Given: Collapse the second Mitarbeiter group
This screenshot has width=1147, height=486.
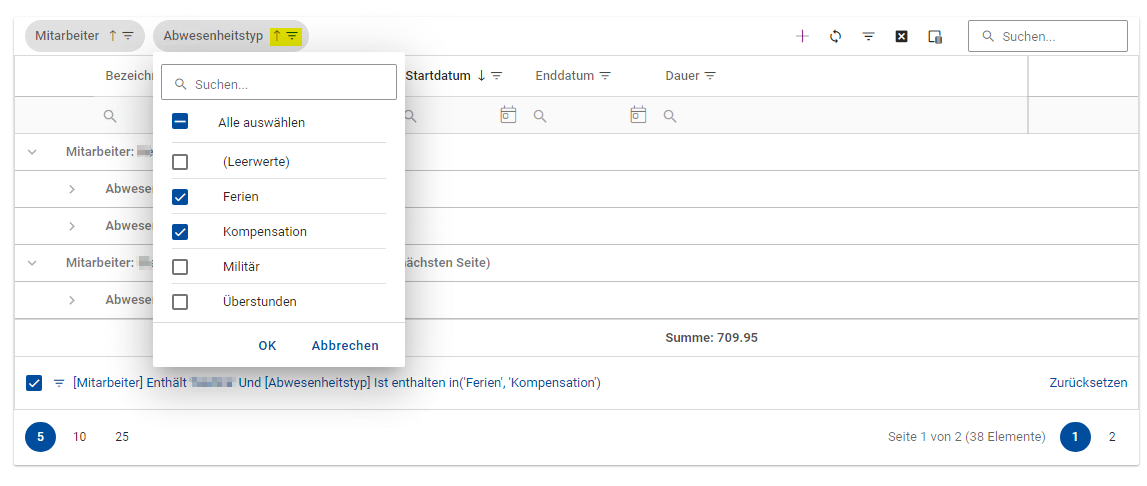Looking at the screenshot, I should click(x=32, y=263).
